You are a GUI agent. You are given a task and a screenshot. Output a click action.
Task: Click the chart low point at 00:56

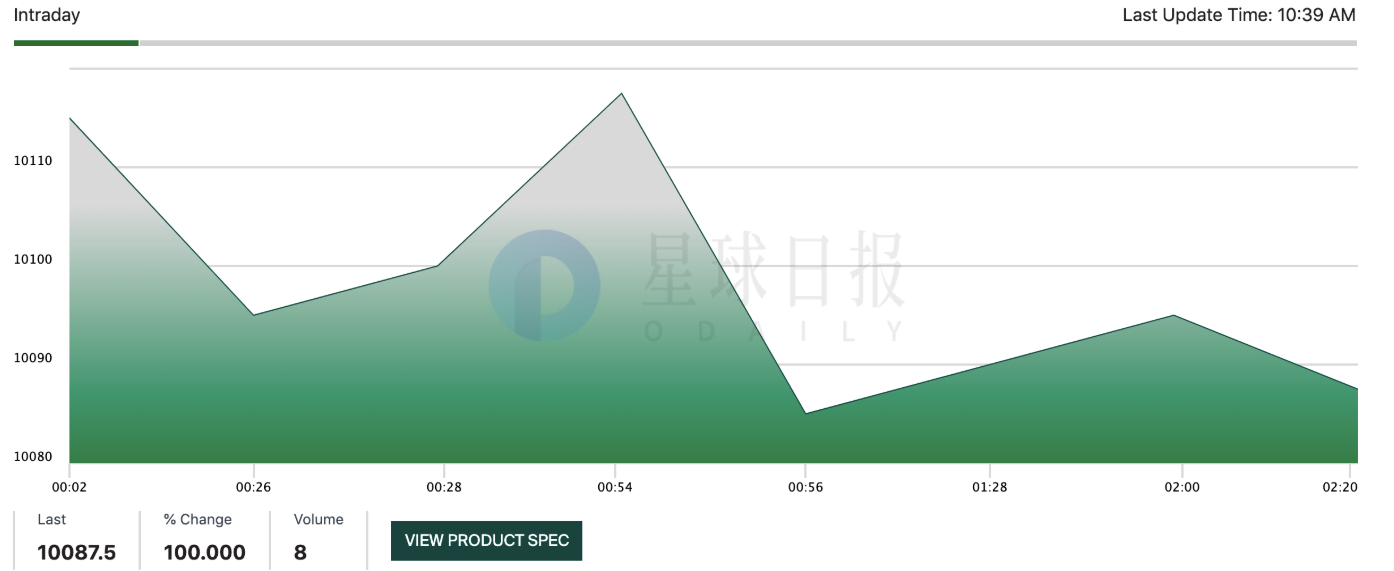(805, 413)
